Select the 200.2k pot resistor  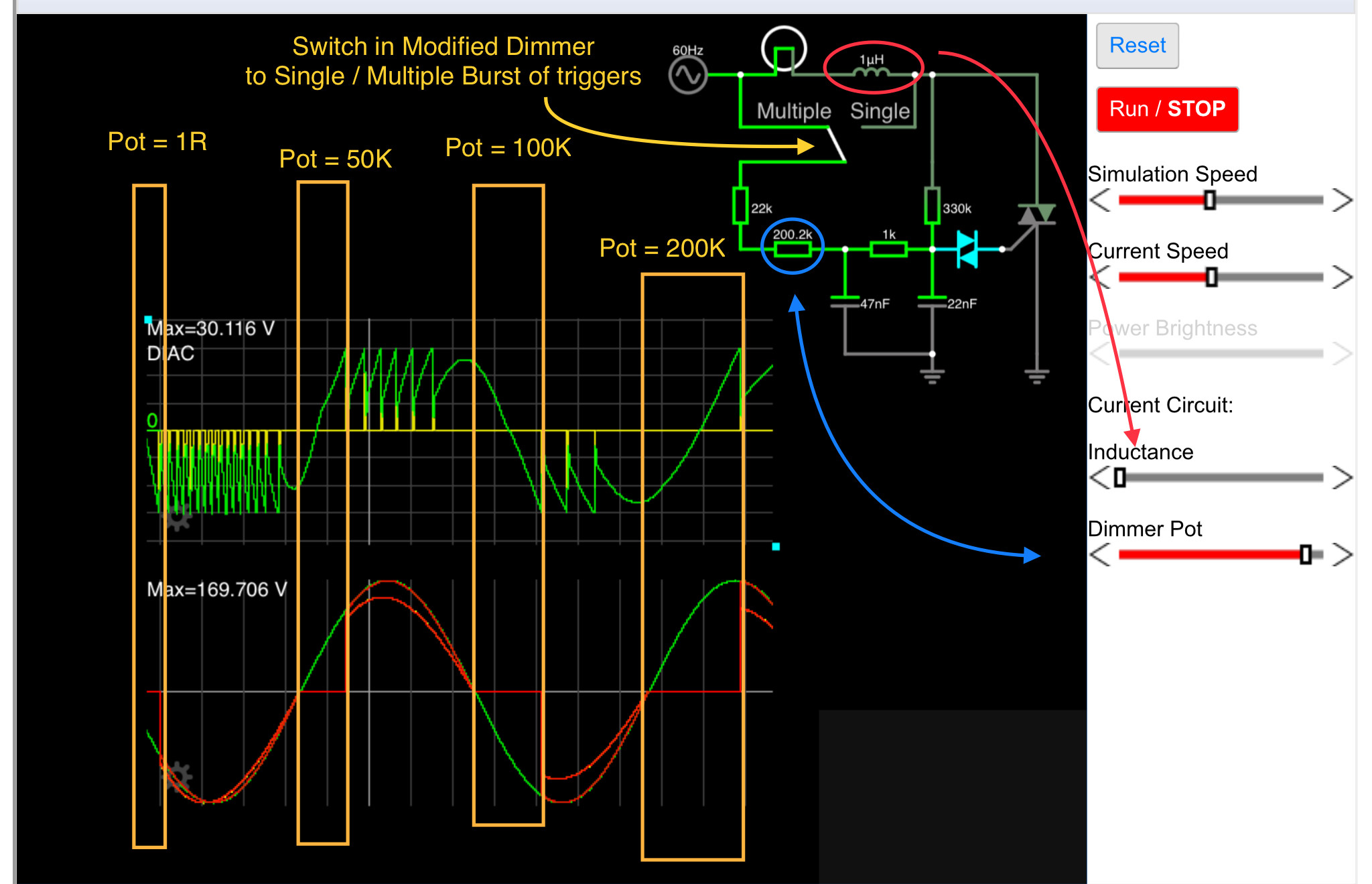click(793, 249)
